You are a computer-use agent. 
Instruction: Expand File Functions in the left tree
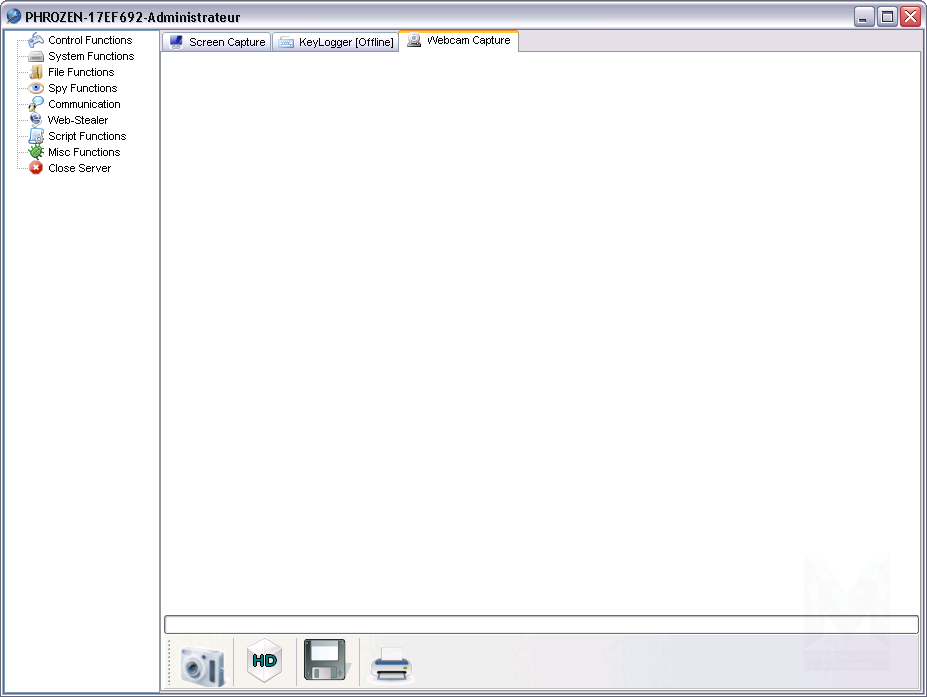coord(80,72)
